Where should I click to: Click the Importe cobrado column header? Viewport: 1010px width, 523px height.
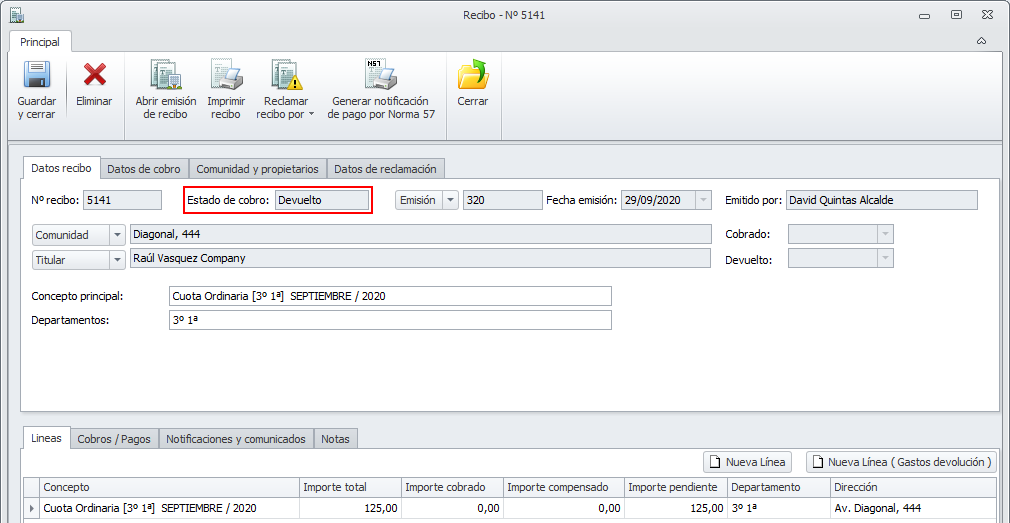(x=452, y=488)
